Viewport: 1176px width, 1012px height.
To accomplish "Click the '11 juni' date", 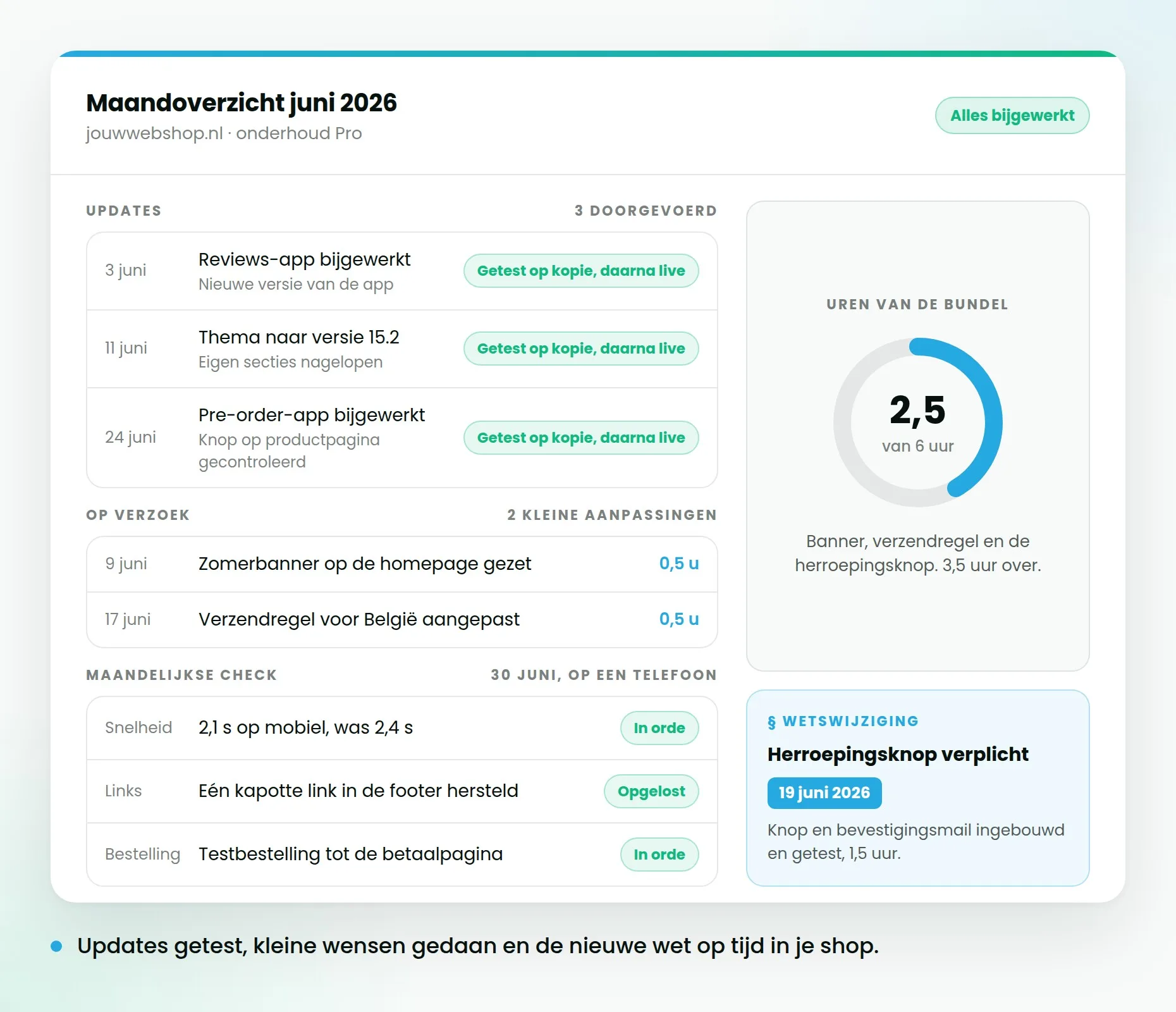I will (126, 348).
